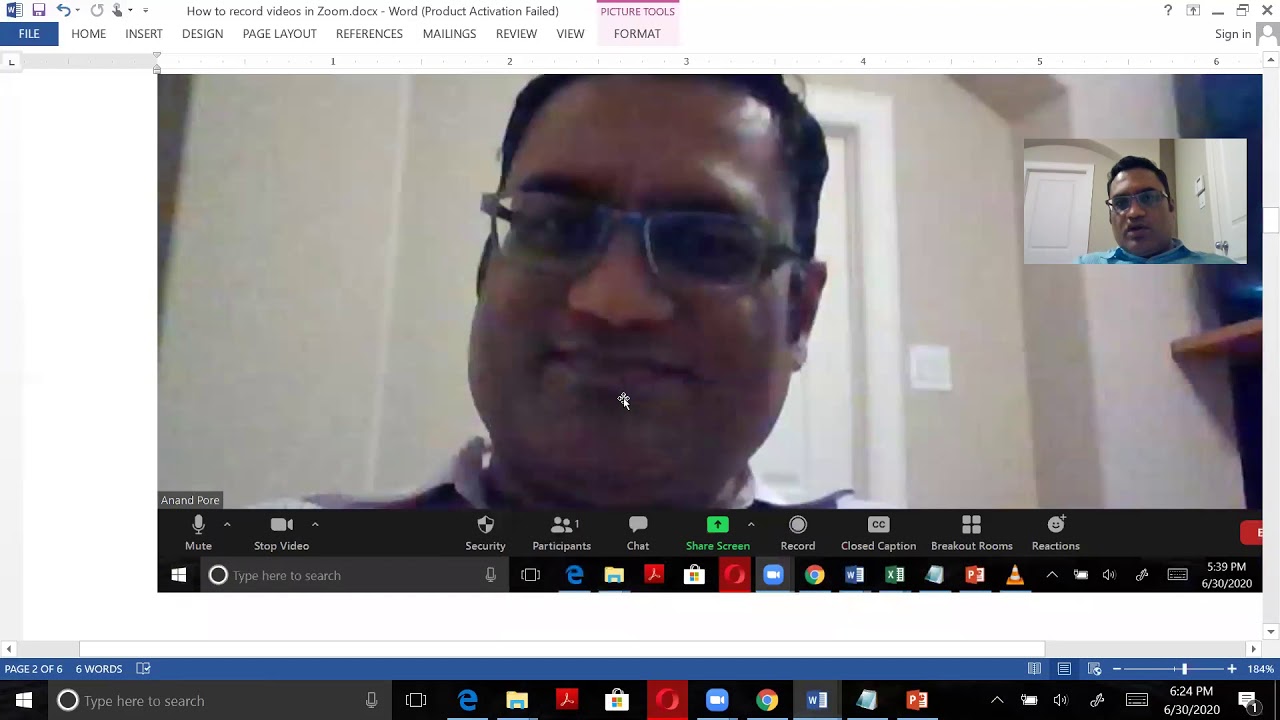Click the Word application icon in title bar

click(14, 11)
